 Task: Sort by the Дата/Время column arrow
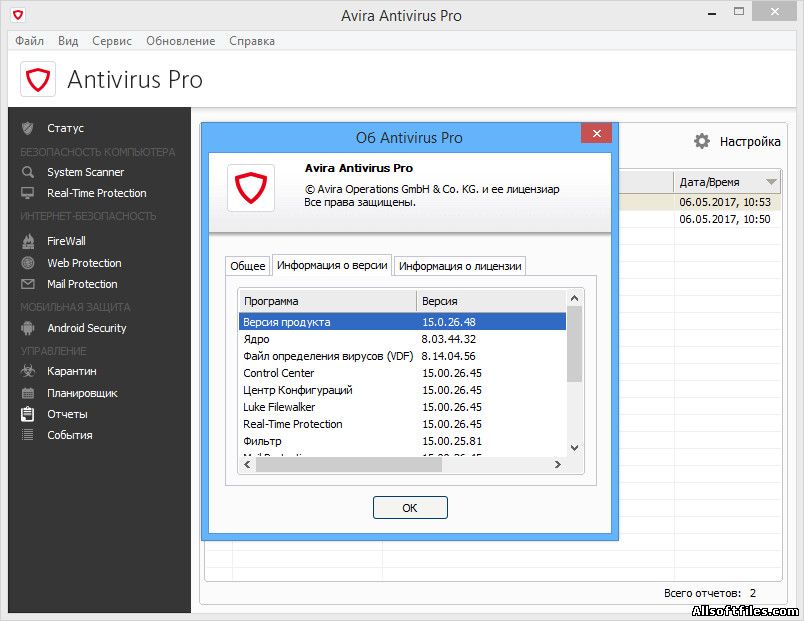click(x=771, y=182)
